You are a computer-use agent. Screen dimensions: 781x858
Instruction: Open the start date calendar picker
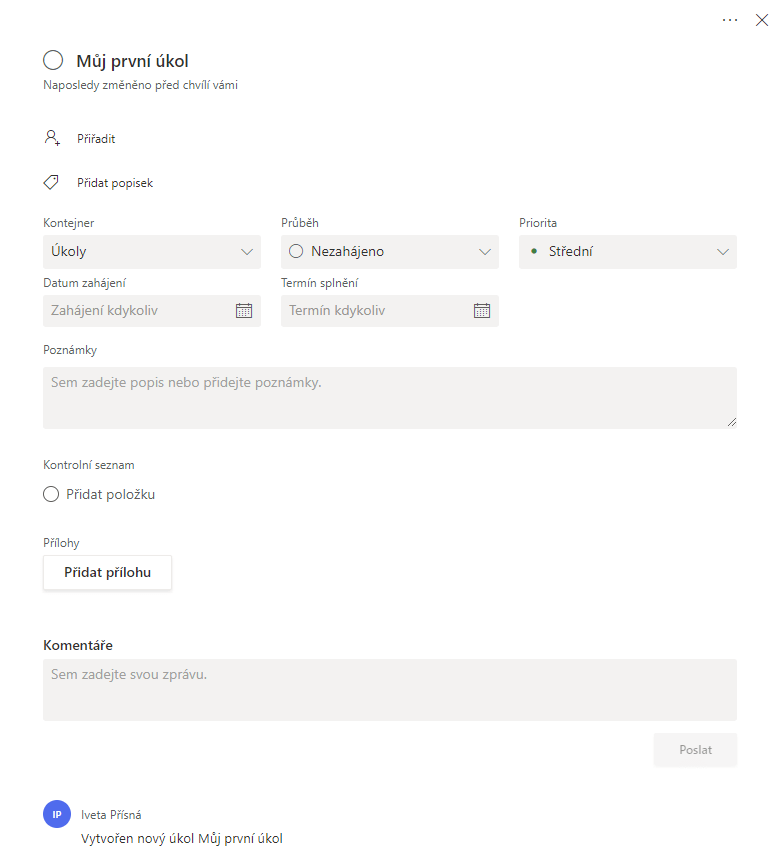click(x=244, y=311)
